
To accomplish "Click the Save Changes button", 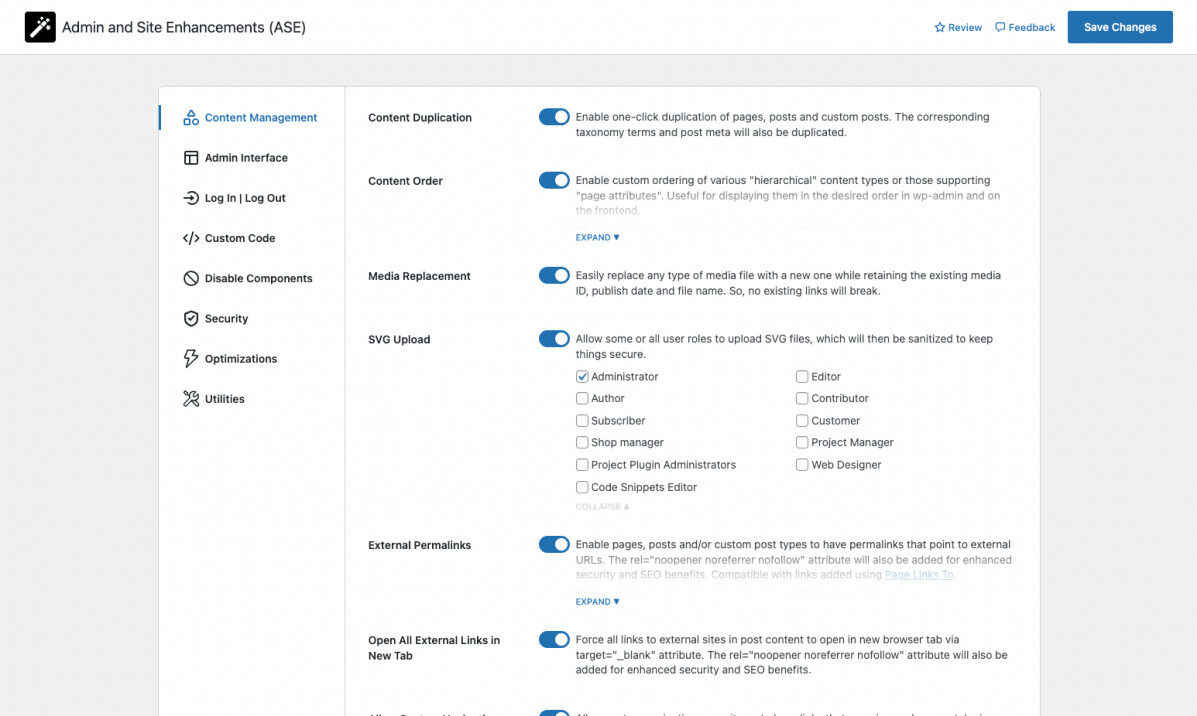I will click(x=1119, y=27).
